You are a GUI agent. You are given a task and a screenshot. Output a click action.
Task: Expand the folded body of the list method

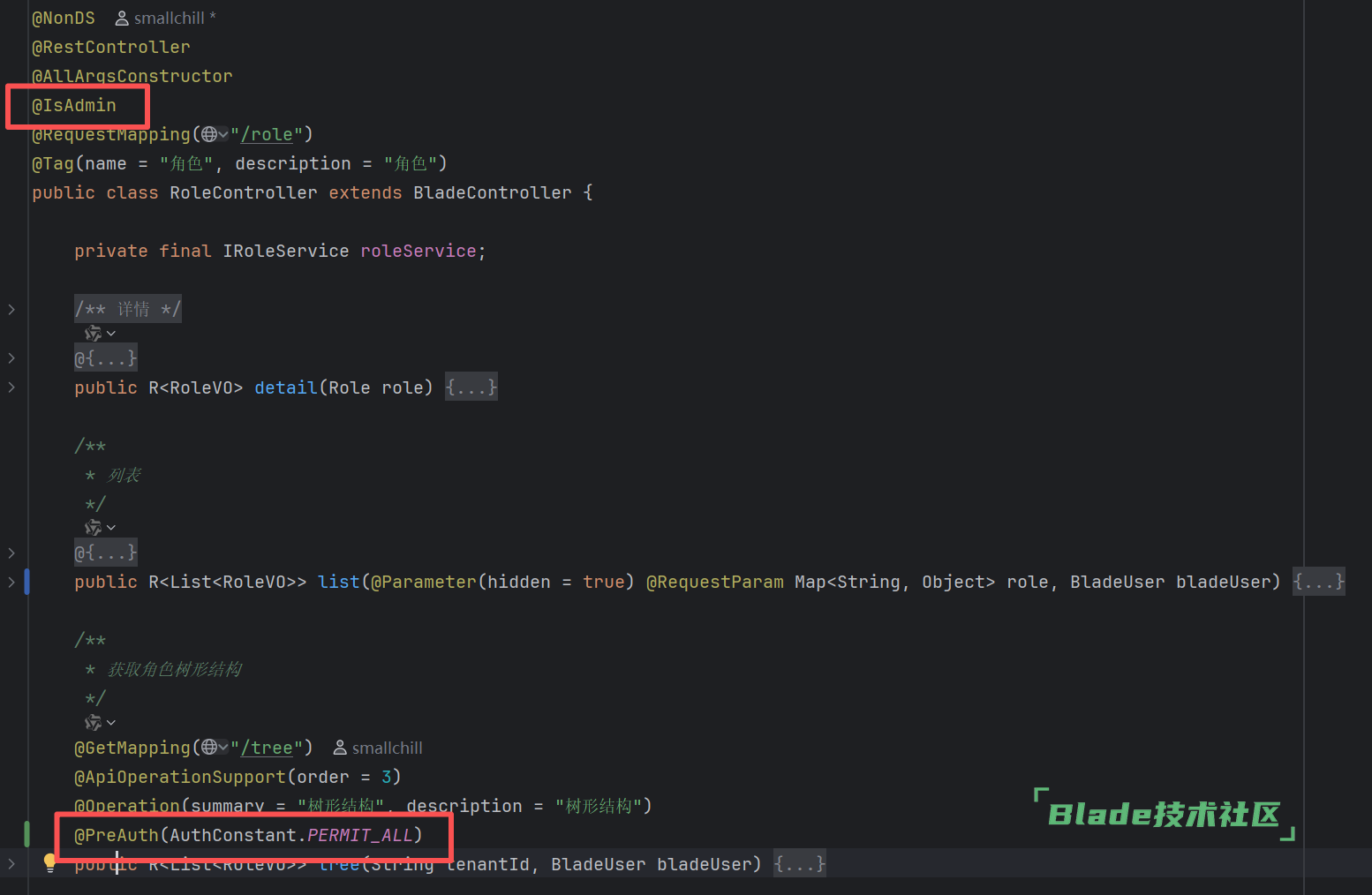pyautogui.click(x=1318, y=582)
